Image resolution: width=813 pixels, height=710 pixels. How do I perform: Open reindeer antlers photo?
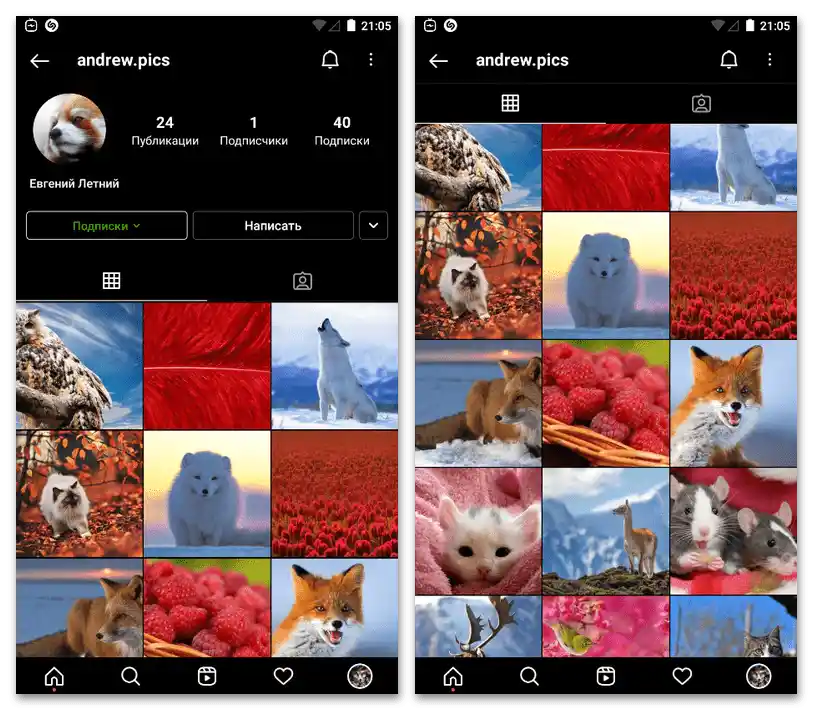(478, 627)
